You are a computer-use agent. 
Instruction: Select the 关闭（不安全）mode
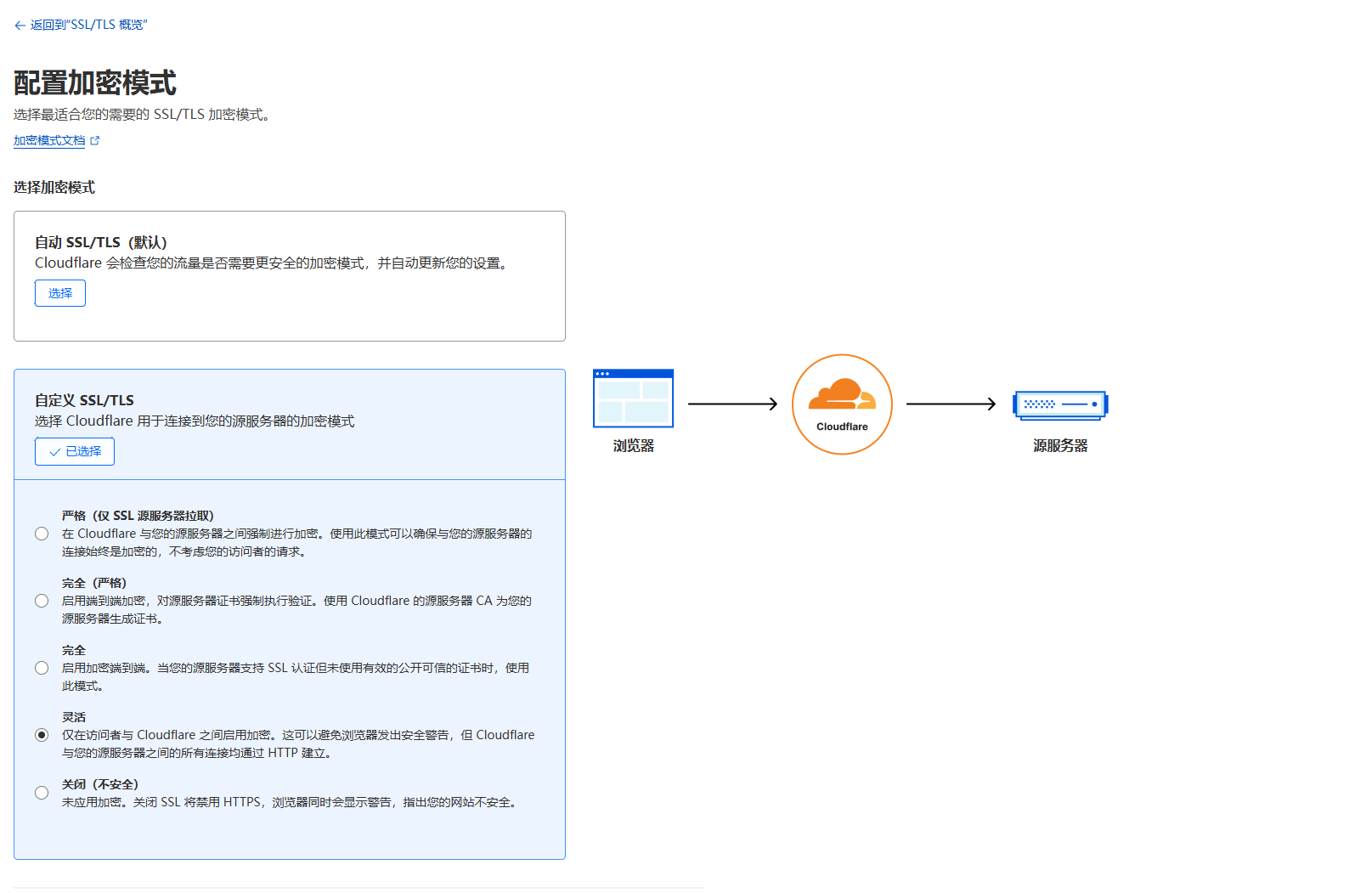(x=42, y=792)
